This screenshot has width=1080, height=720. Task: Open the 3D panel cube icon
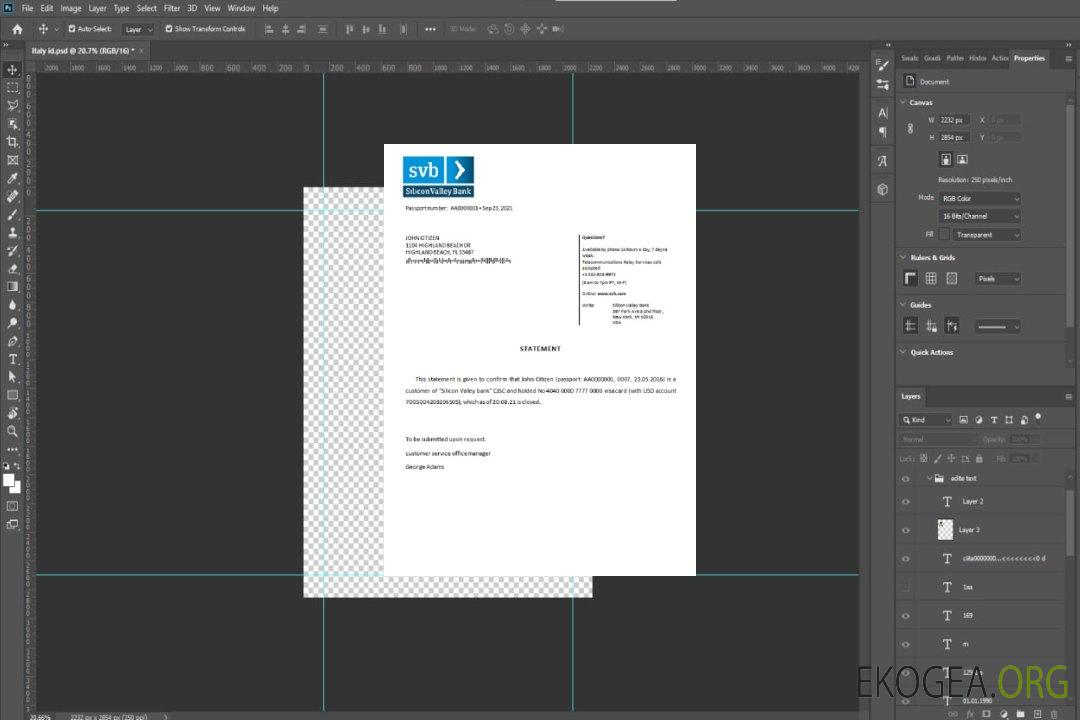click(x=882, y=189)
